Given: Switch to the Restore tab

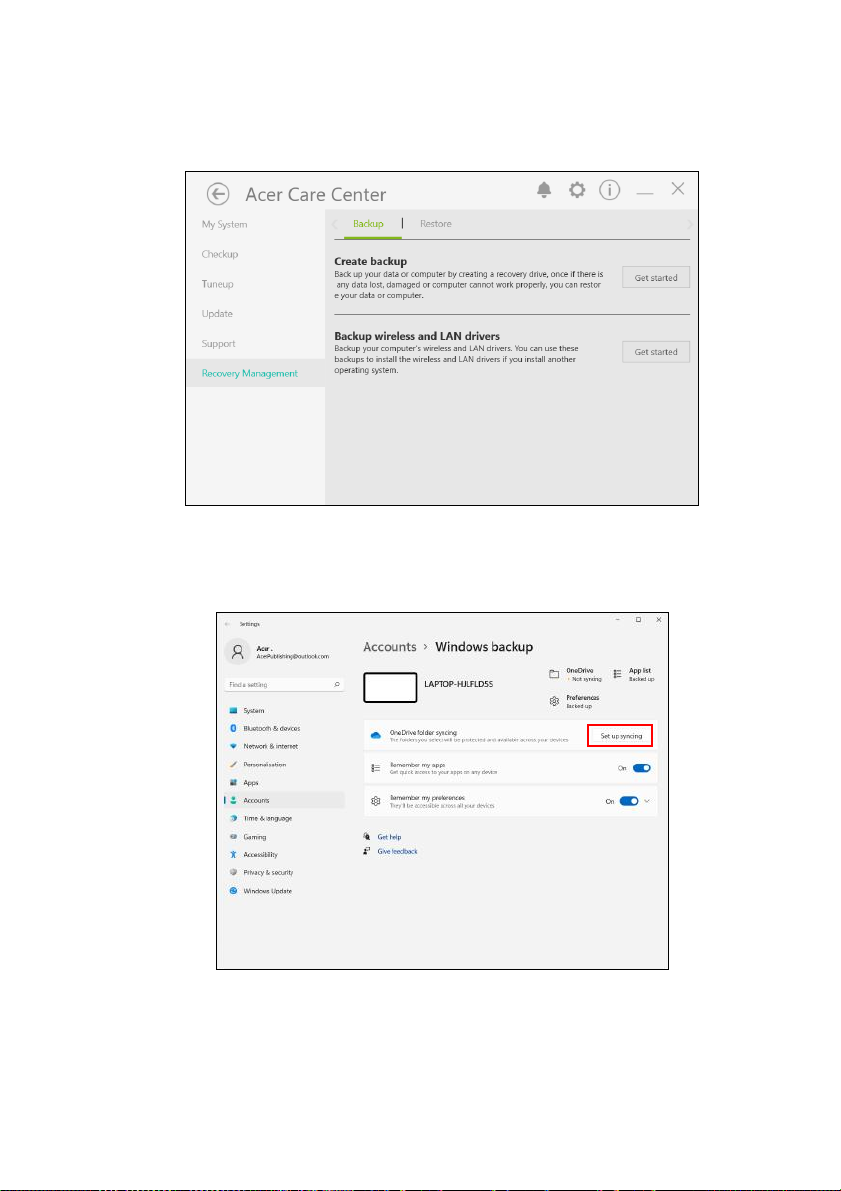Looking at the screenshot, I should pos(435,224).
